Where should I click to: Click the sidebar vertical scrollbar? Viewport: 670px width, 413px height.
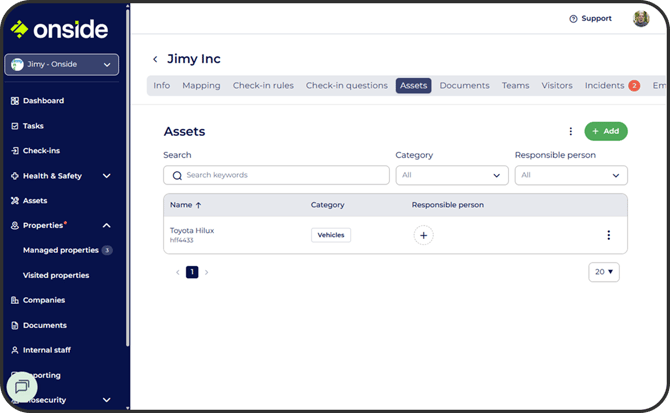127,177
